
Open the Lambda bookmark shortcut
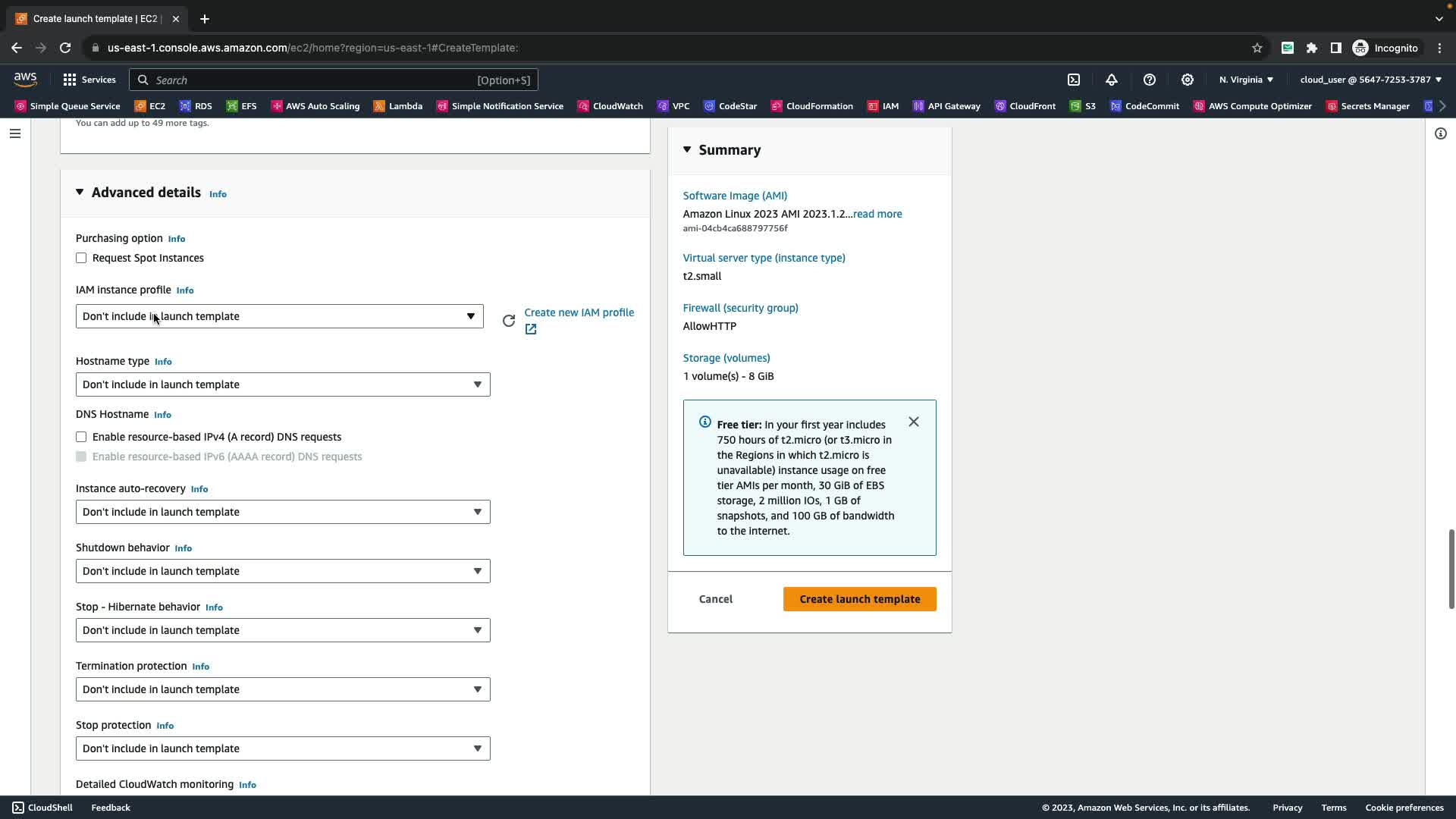pyautogui.click(x=398, y=106)
